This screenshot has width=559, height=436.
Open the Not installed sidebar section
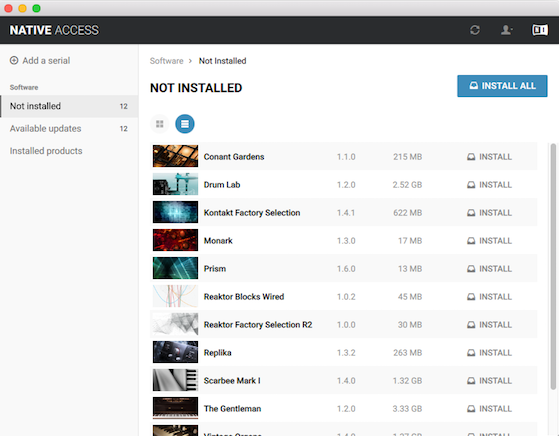tap(69, 106)
